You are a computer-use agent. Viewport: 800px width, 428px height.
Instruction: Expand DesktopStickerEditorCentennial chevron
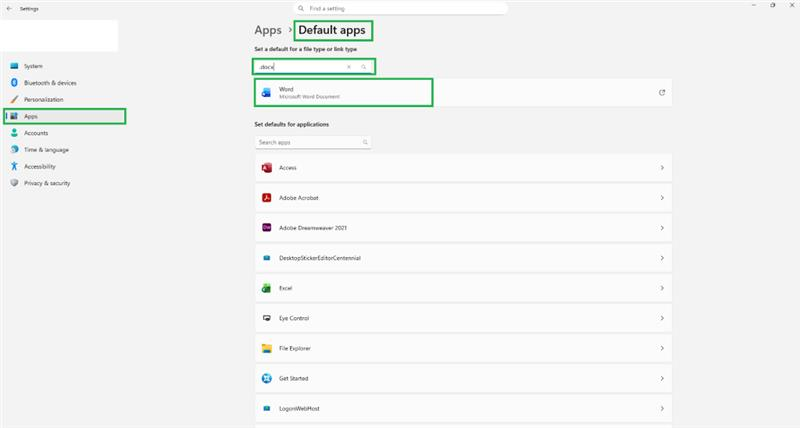(662, 258)
